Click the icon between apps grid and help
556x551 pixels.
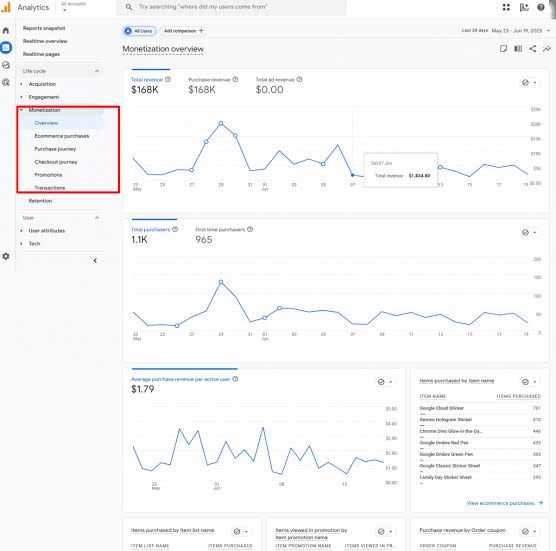tap(524, 7)
